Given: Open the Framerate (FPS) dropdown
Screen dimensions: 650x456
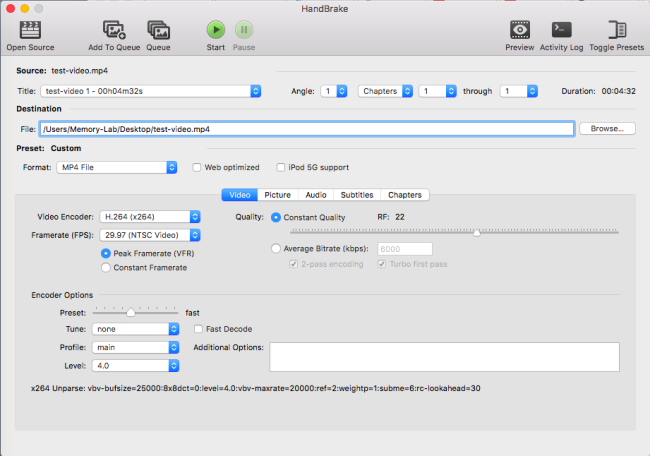Looking at the screenshot, I should pyautogui.click(x=150, y=235).
